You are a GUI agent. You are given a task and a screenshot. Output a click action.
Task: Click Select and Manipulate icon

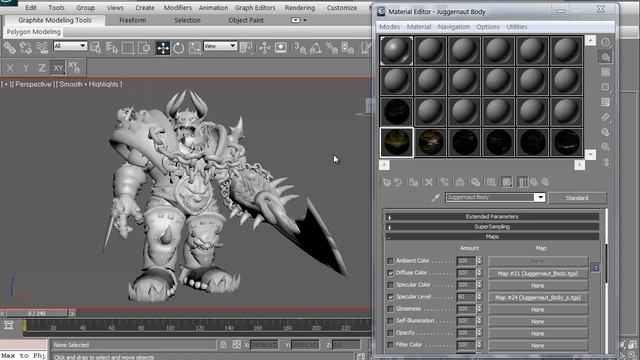coord(264,48)
